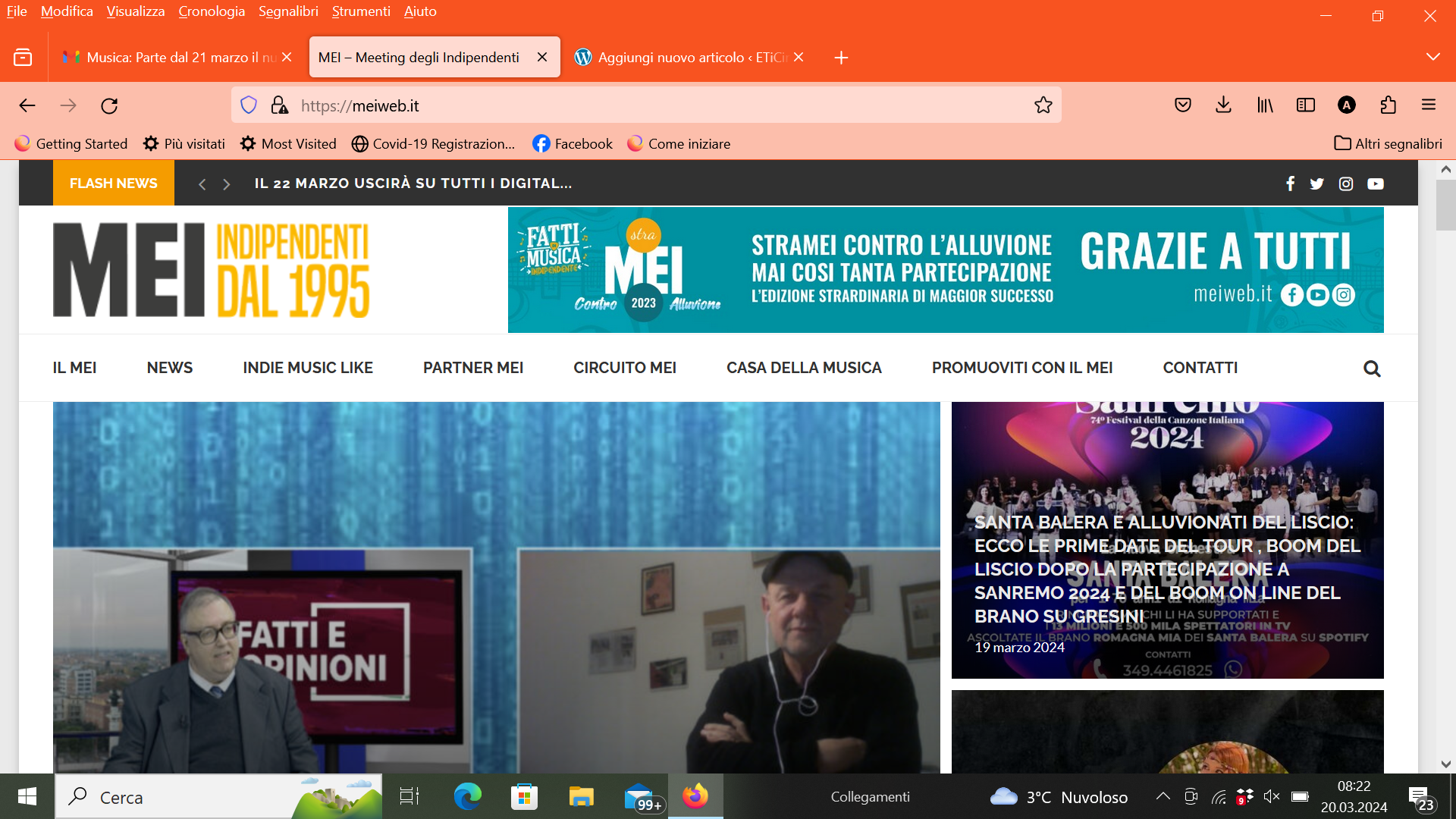Visit MEI Facebook from top bar
The height and width of the screenshot is (819, 1456).
tap(1290, 184)
